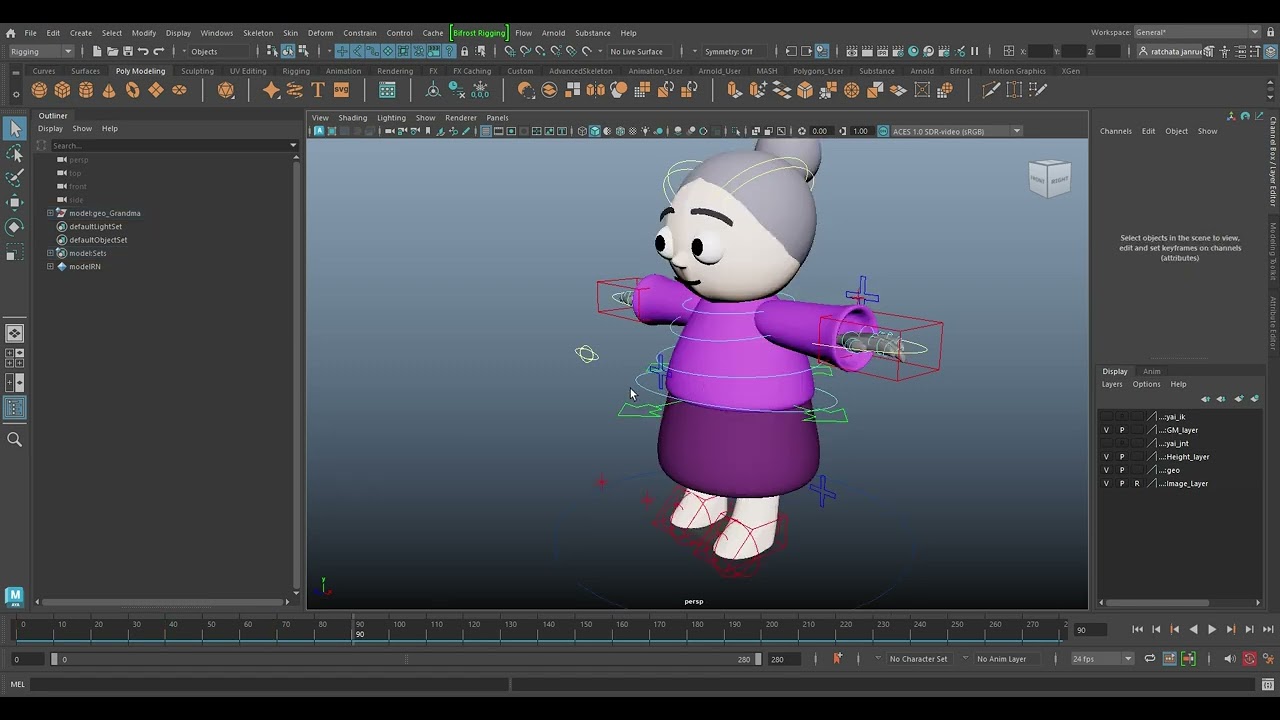Open the Skeleton menu
The image size is (1280, 720).
tap(258, 33)
